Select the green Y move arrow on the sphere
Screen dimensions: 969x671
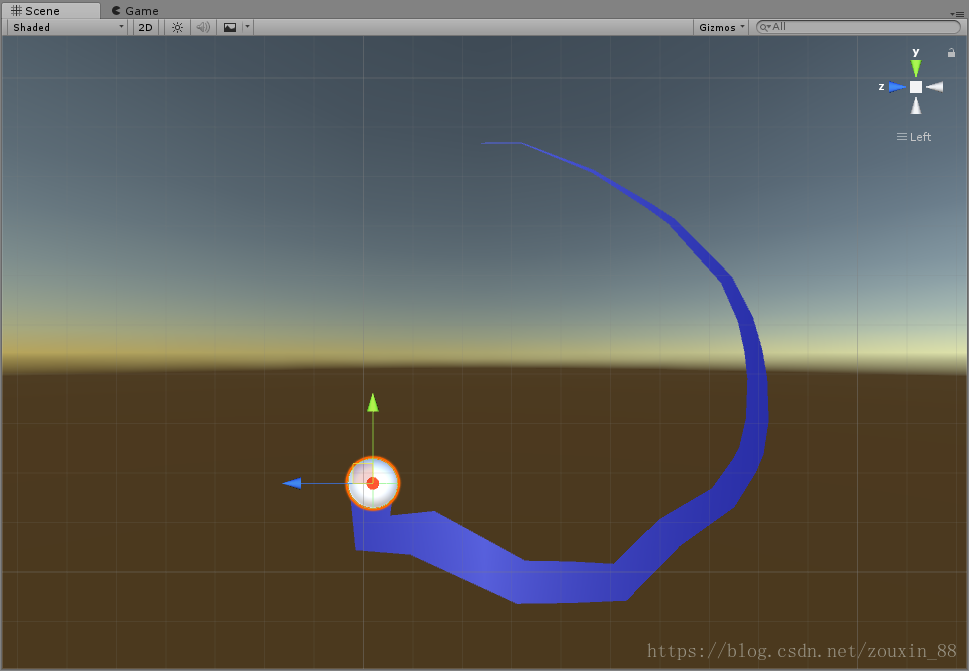coord(371,405)
